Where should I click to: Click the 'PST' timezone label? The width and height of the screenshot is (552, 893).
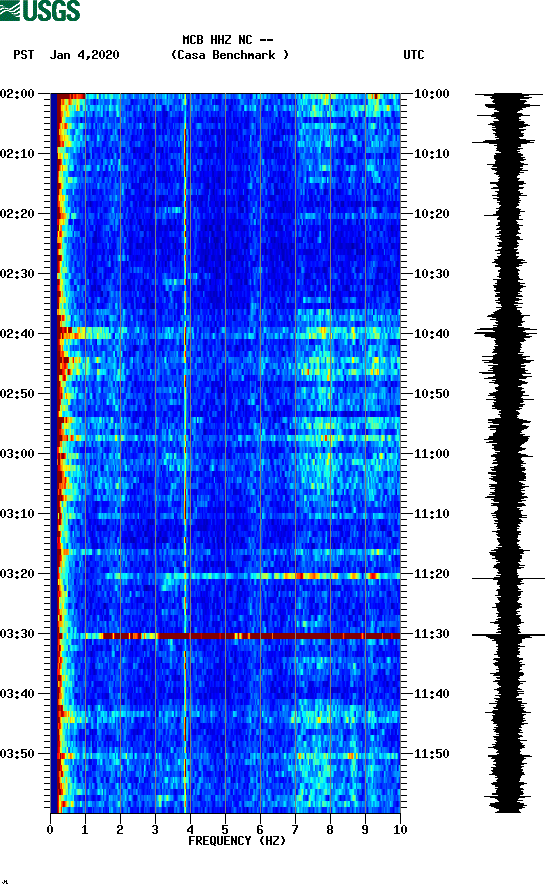pos(23,55)
